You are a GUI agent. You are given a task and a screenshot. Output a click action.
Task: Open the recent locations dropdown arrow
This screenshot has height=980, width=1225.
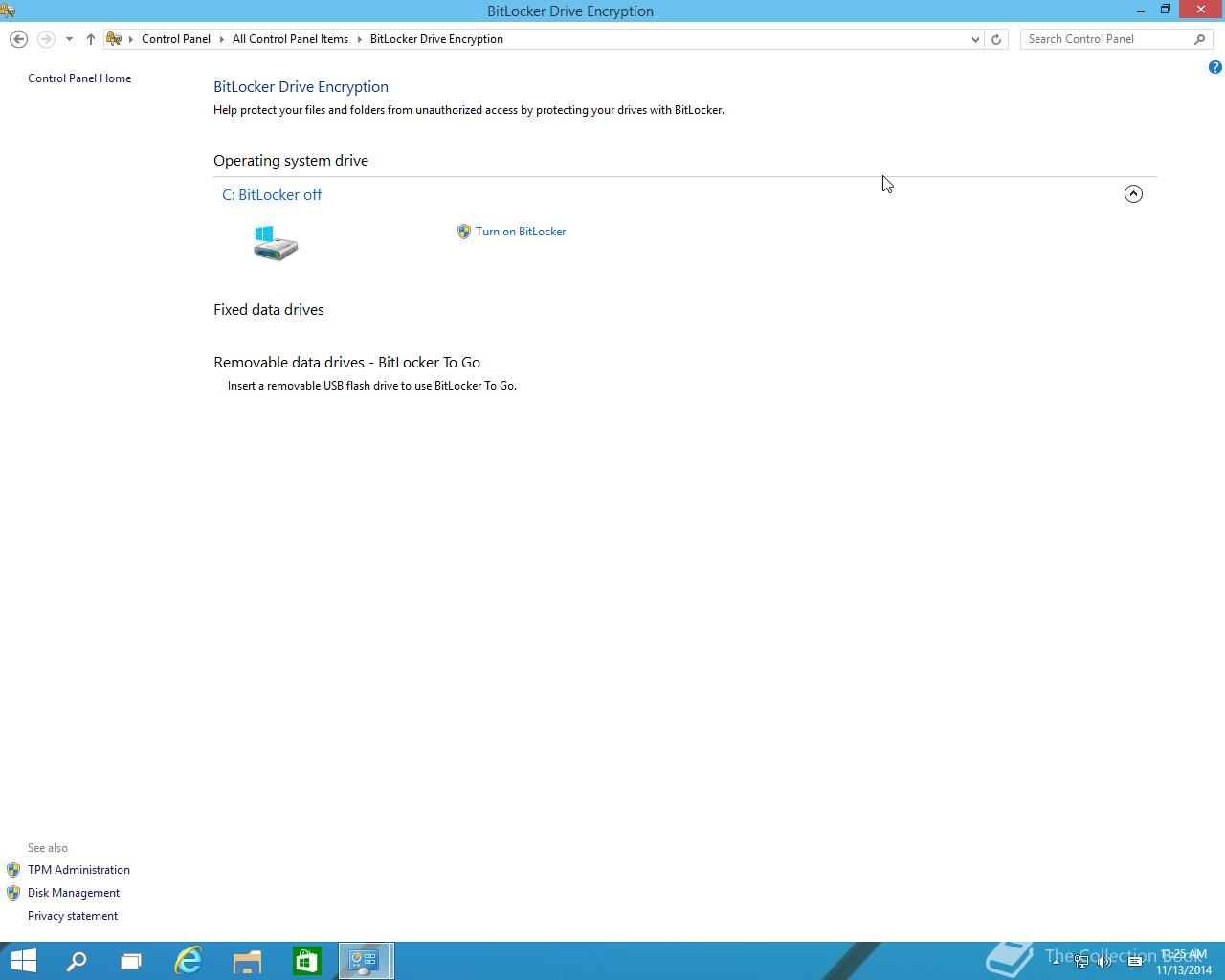click(69, 39)
